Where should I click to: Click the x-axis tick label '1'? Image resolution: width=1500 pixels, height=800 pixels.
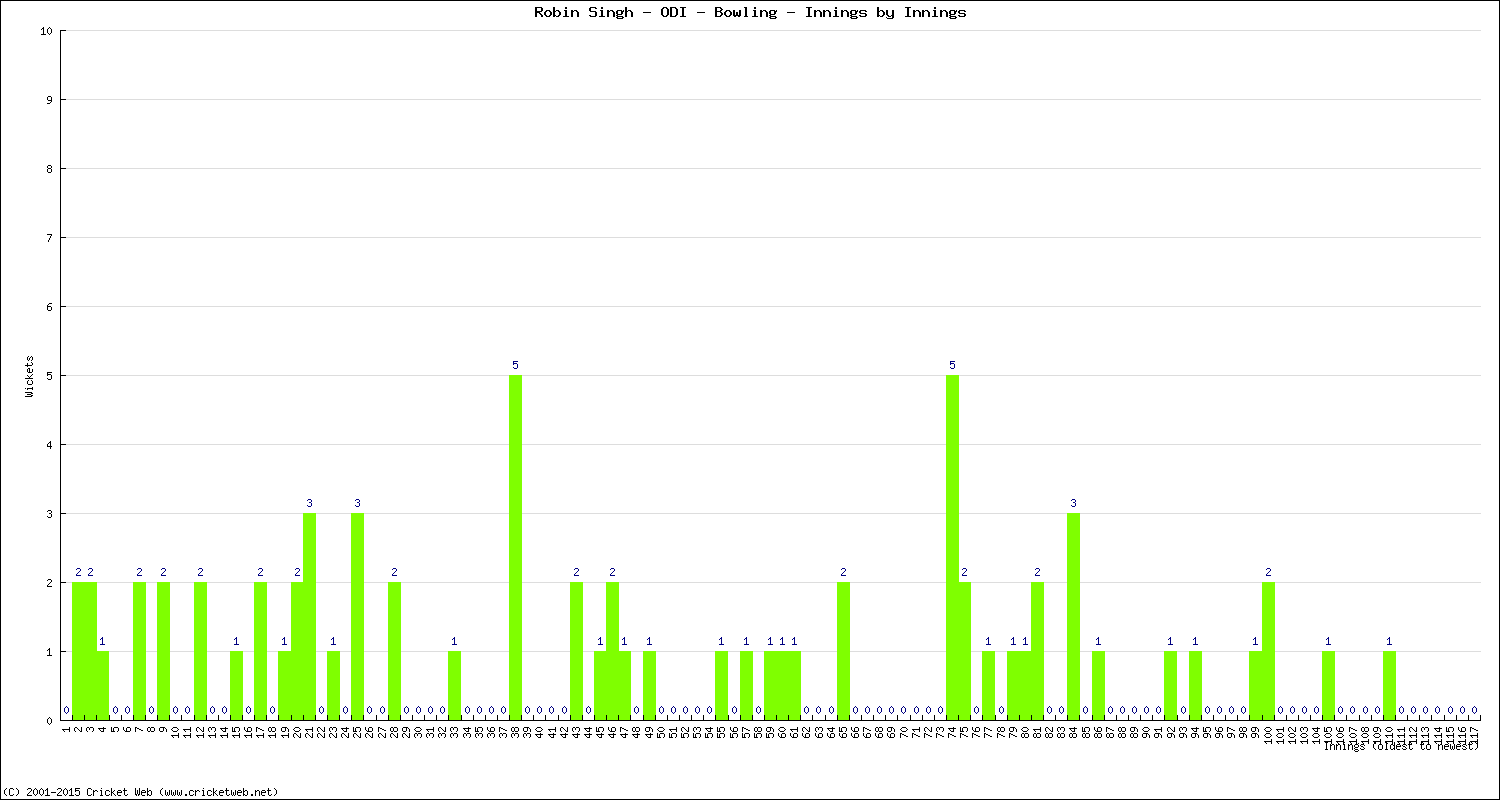(x=66, y=729)
